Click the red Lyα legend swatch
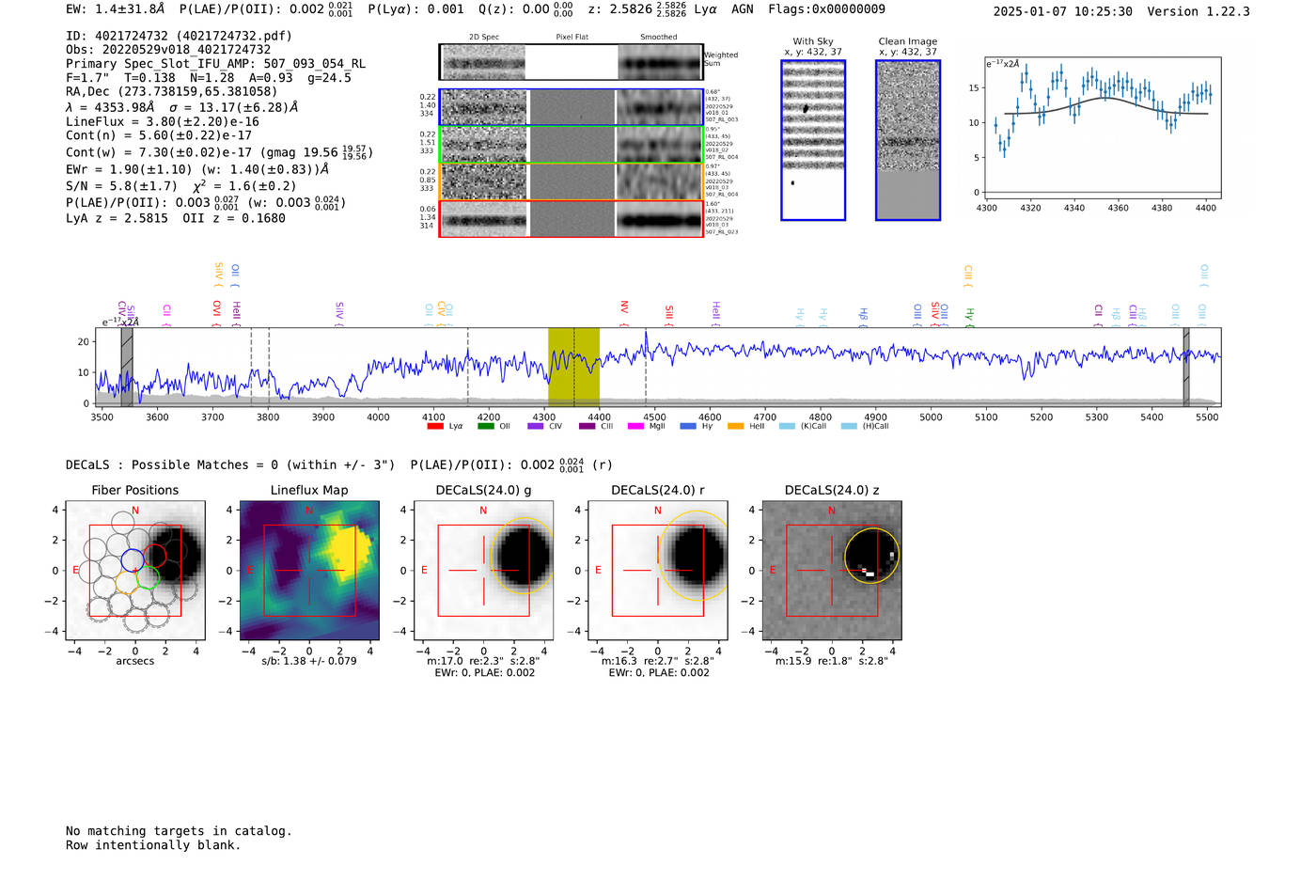Screen dimensions: 1316x896 click(x=435, y=426)
